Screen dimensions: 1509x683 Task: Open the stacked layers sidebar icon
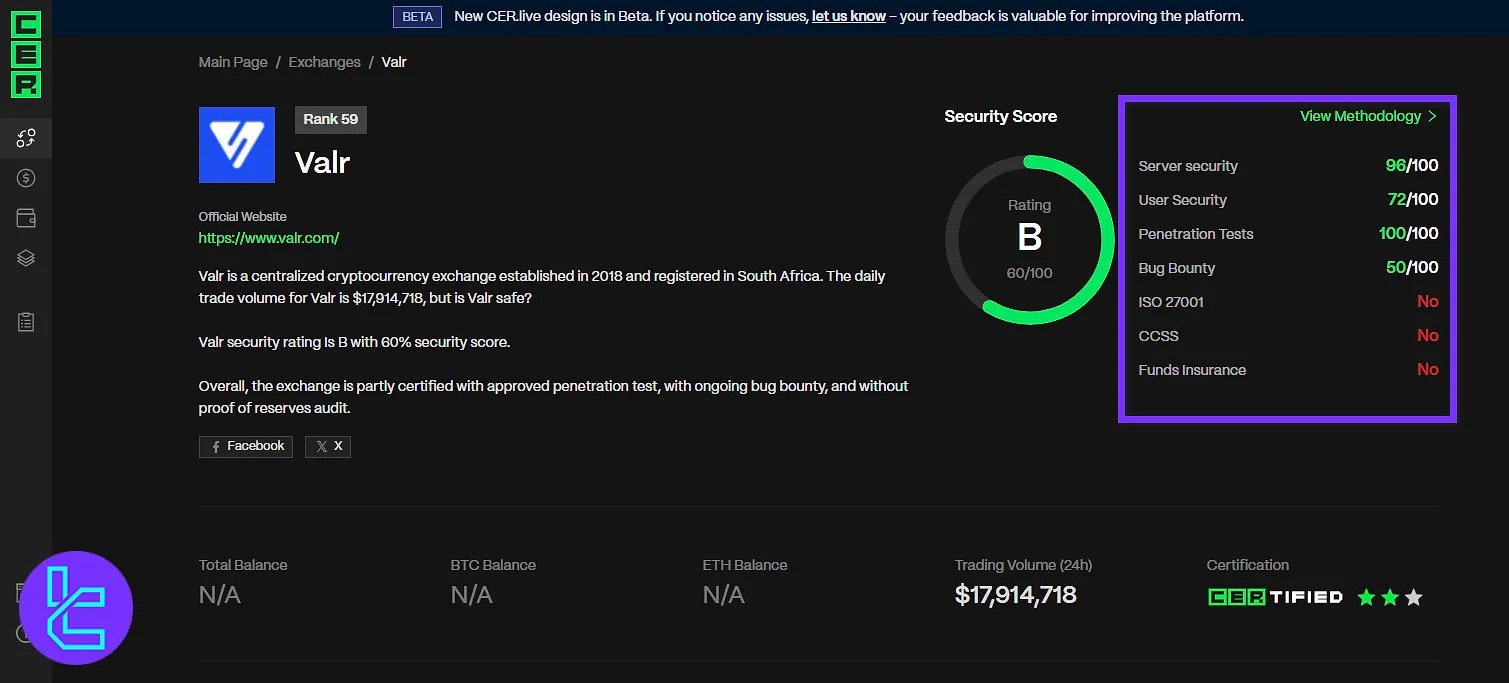click(x=26, y=258)
